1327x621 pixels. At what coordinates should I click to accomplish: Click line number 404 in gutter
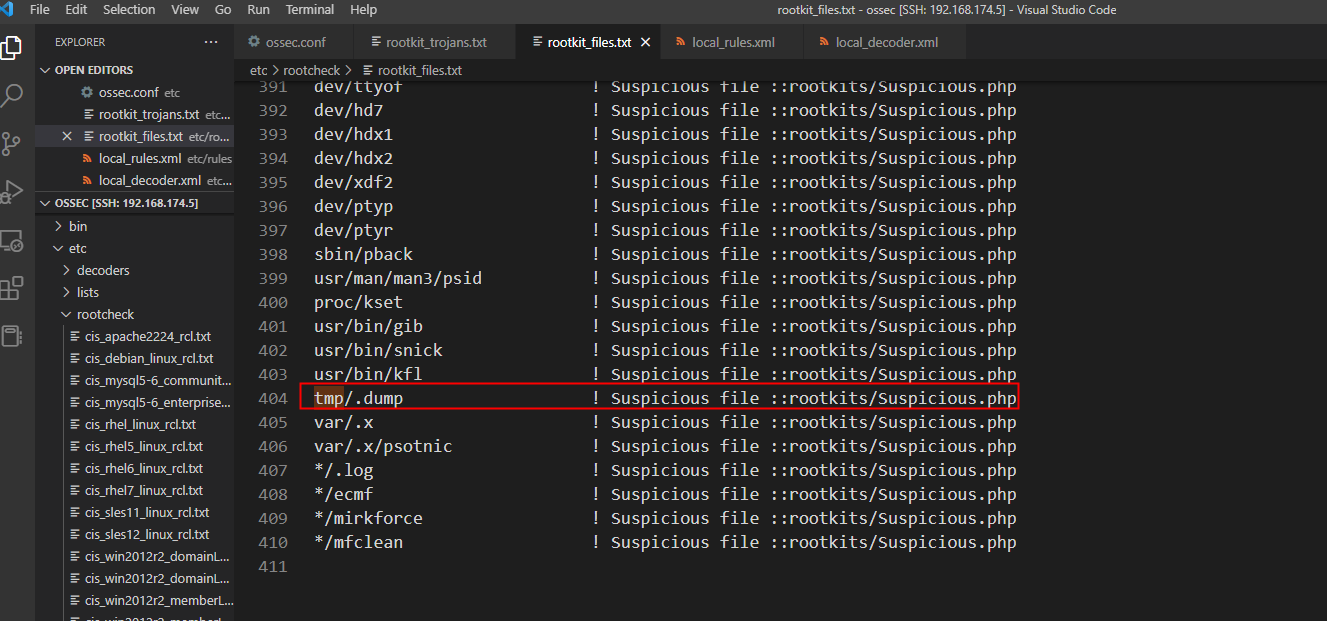tap(273, 398)
